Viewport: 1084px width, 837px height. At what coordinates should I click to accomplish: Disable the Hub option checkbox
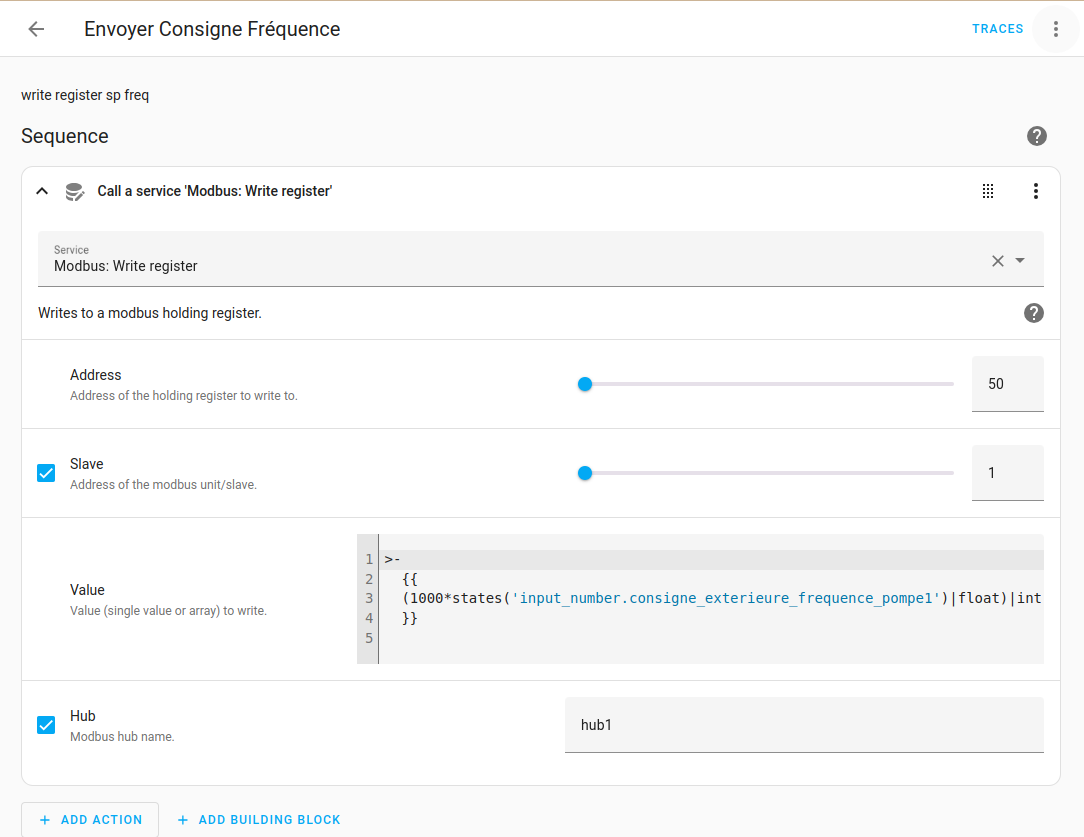pyautogui.click(x=46, y=724)
